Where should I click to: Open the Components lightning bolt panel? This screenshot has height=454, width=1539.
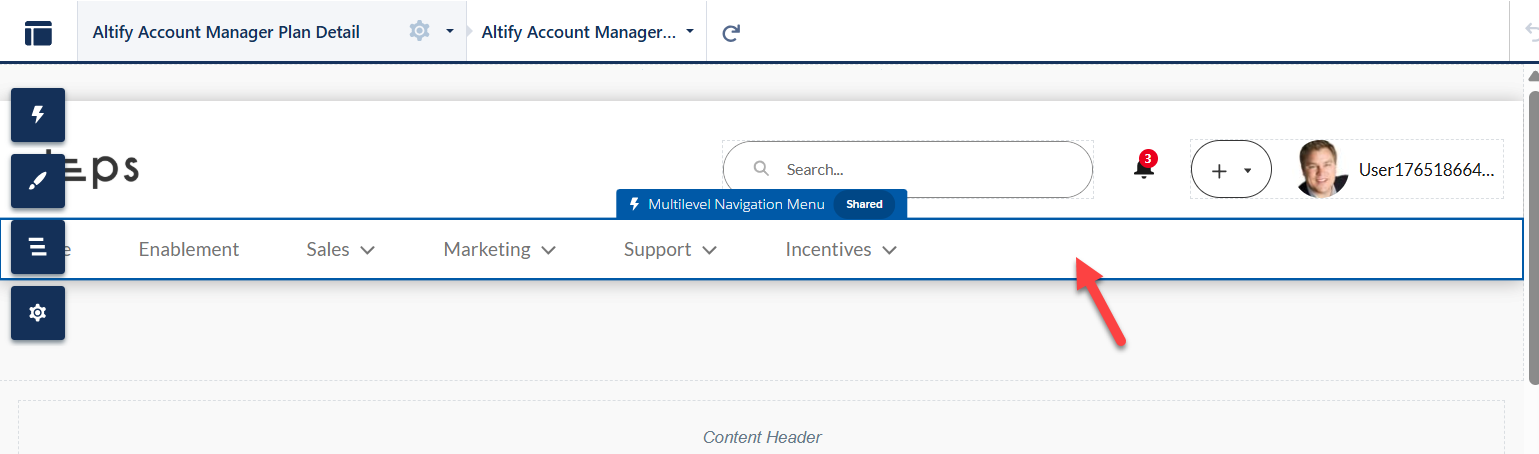tap(38, 115)
